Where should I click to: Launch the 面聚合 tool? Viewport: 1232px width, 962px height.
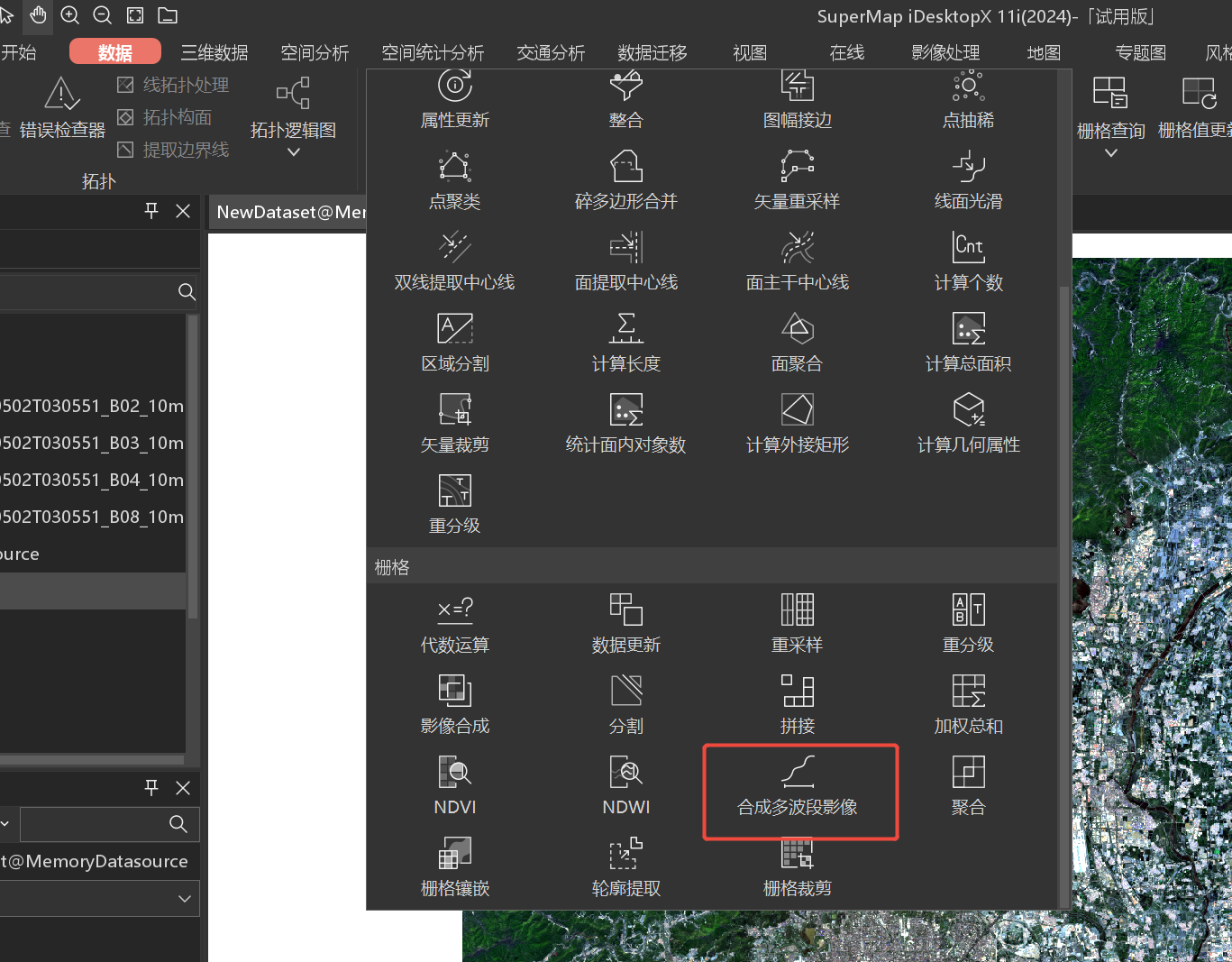[x=798, y=344]
